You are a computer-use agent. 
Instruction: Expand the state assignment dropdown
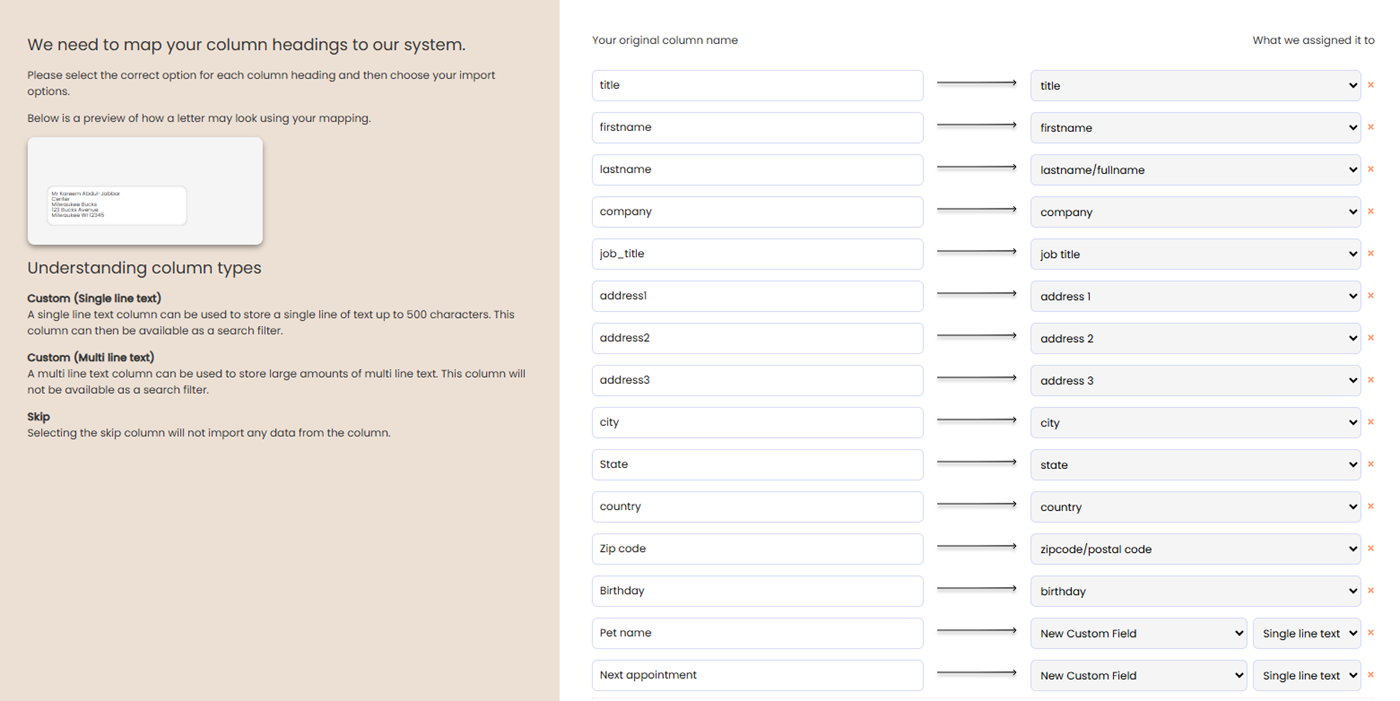point(1195,465)
